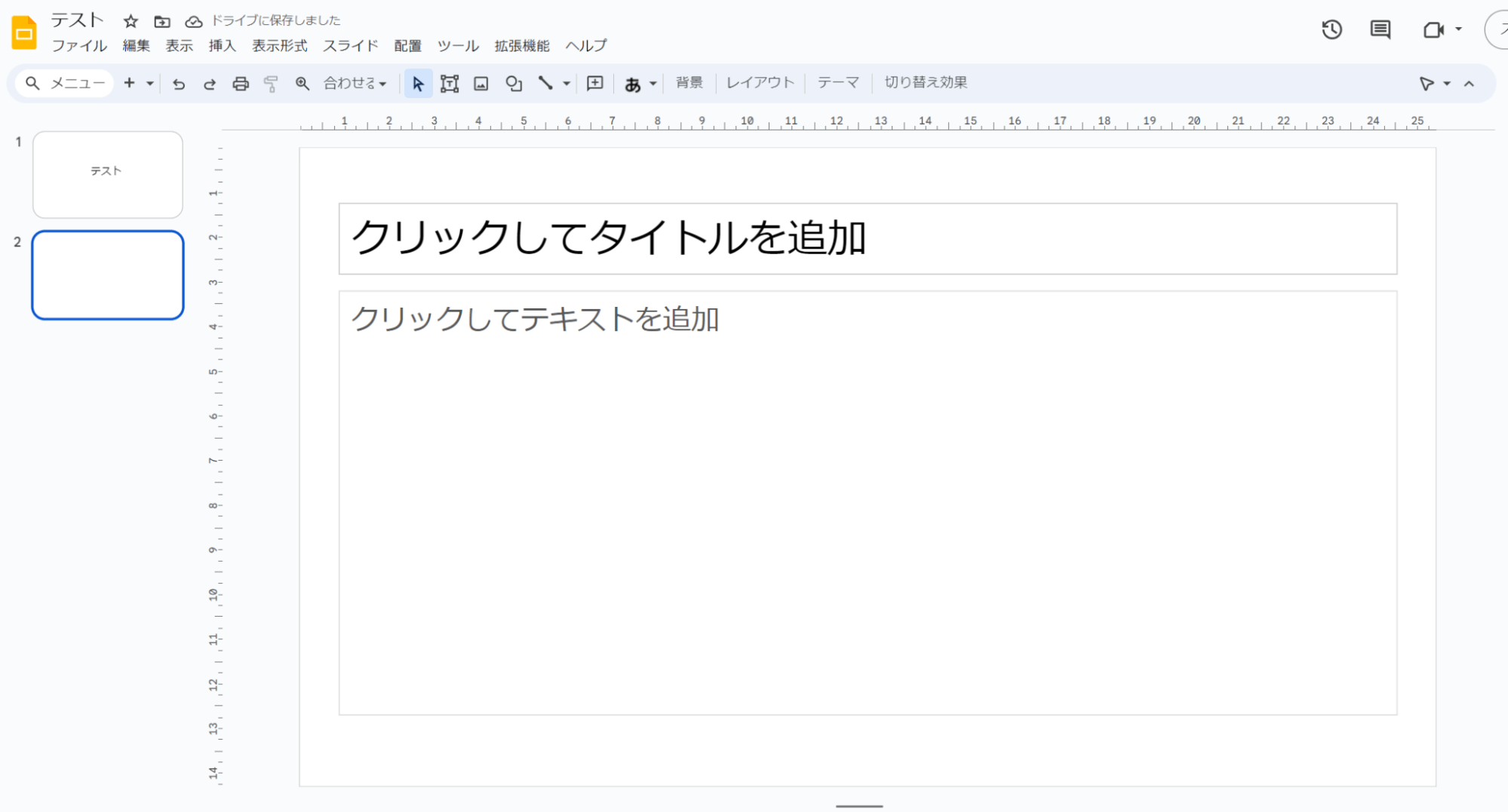Click the add comment toolbar icon
This screenshot has height=812, width=1508.
(x=595, y=83)
